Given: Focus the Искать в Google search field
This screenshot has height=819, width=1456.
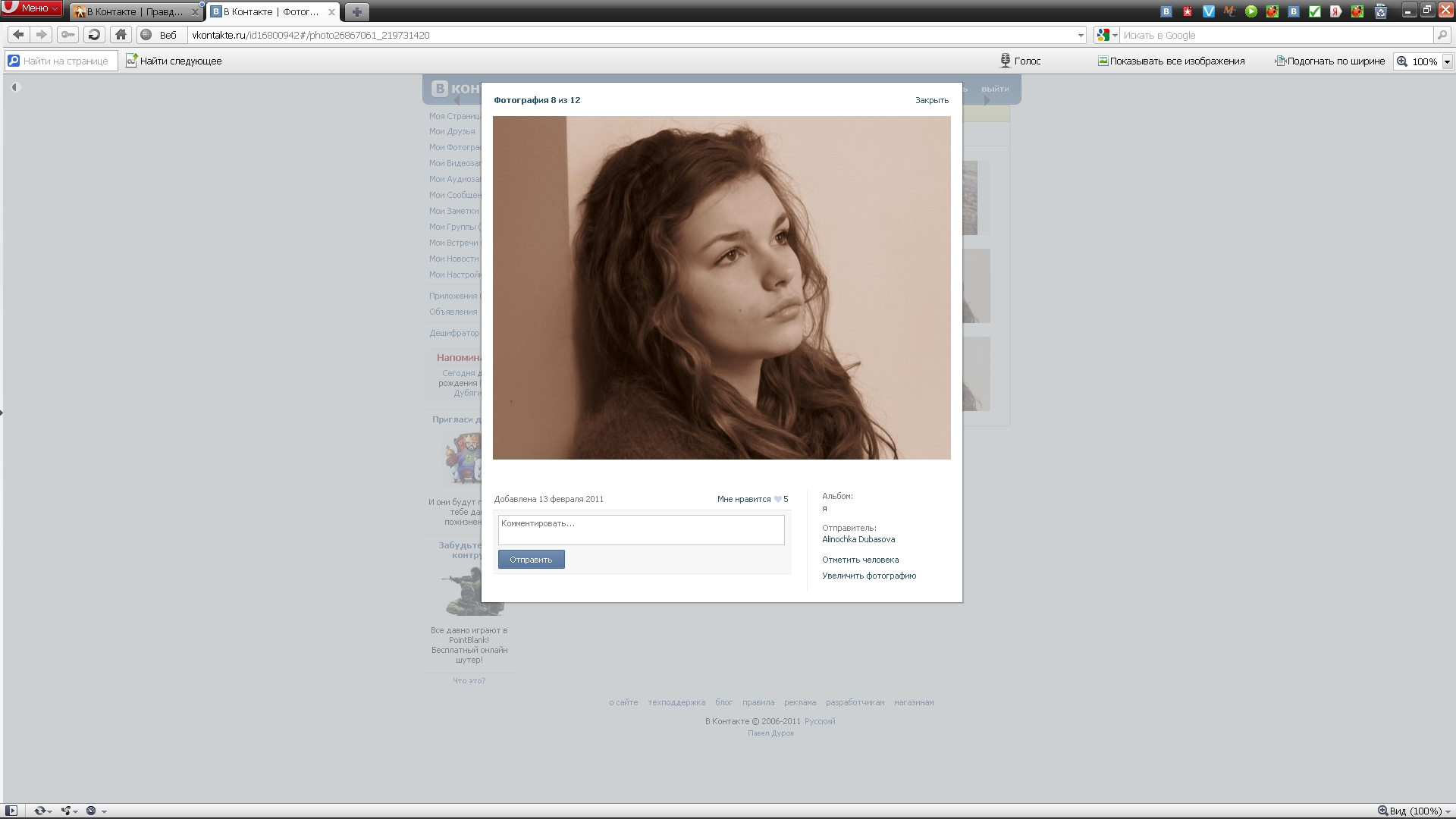Looking at the screenshot, I should [1276, 35].
